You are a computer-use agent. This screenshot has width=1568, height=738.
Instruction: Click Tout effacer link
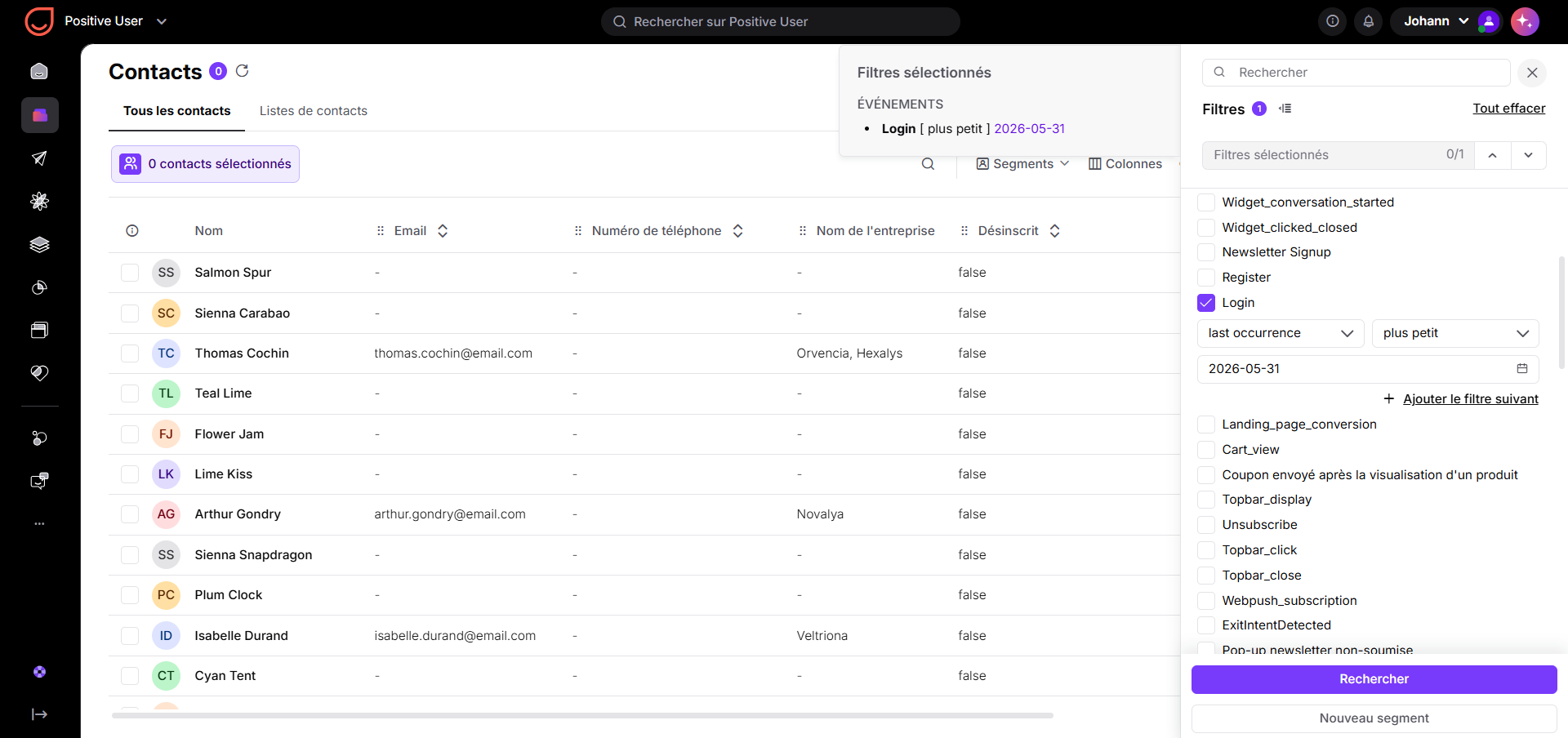coord(1508,109)
